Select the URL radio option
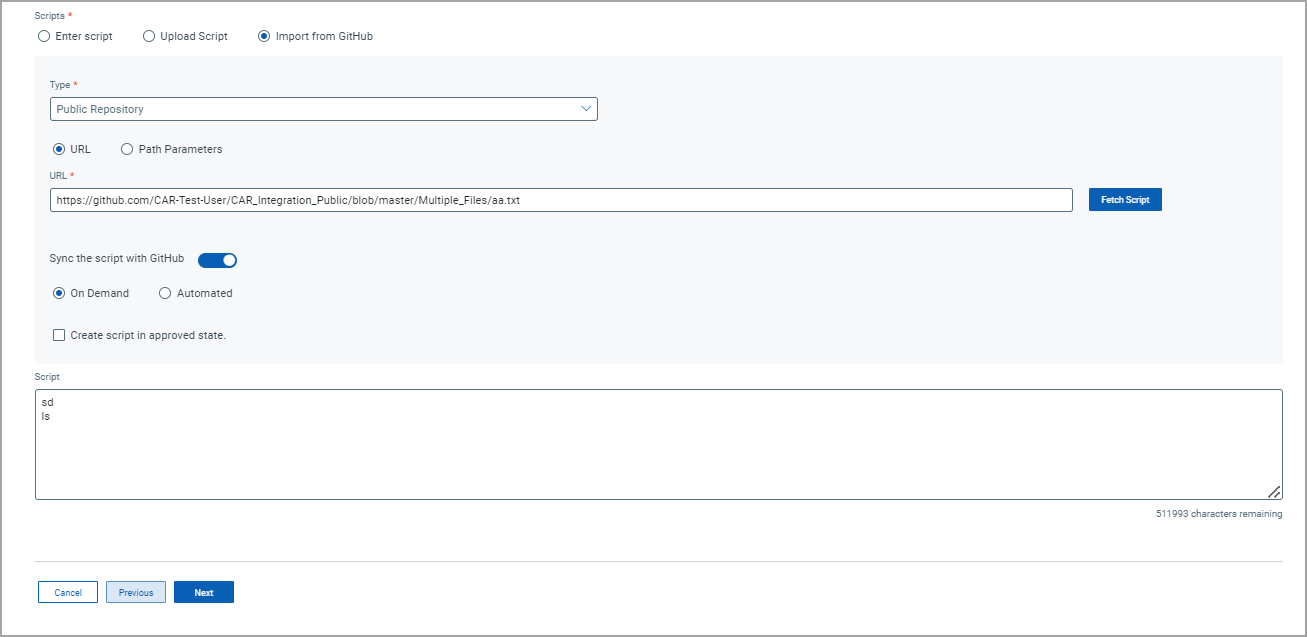Image resolution: width=1307 pixels, height=637 pixels. coord(59,149)
